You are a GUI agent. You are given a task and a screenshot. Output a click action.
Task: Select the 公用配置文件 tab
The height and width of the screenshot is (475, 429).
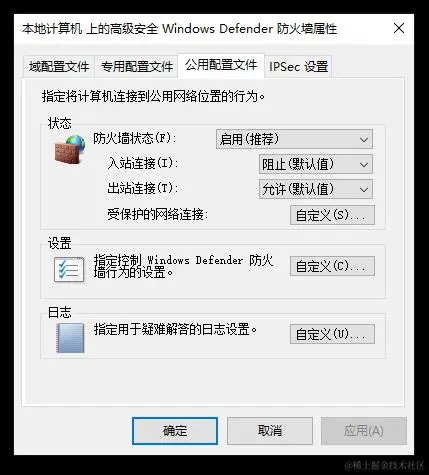pos(221,65)
